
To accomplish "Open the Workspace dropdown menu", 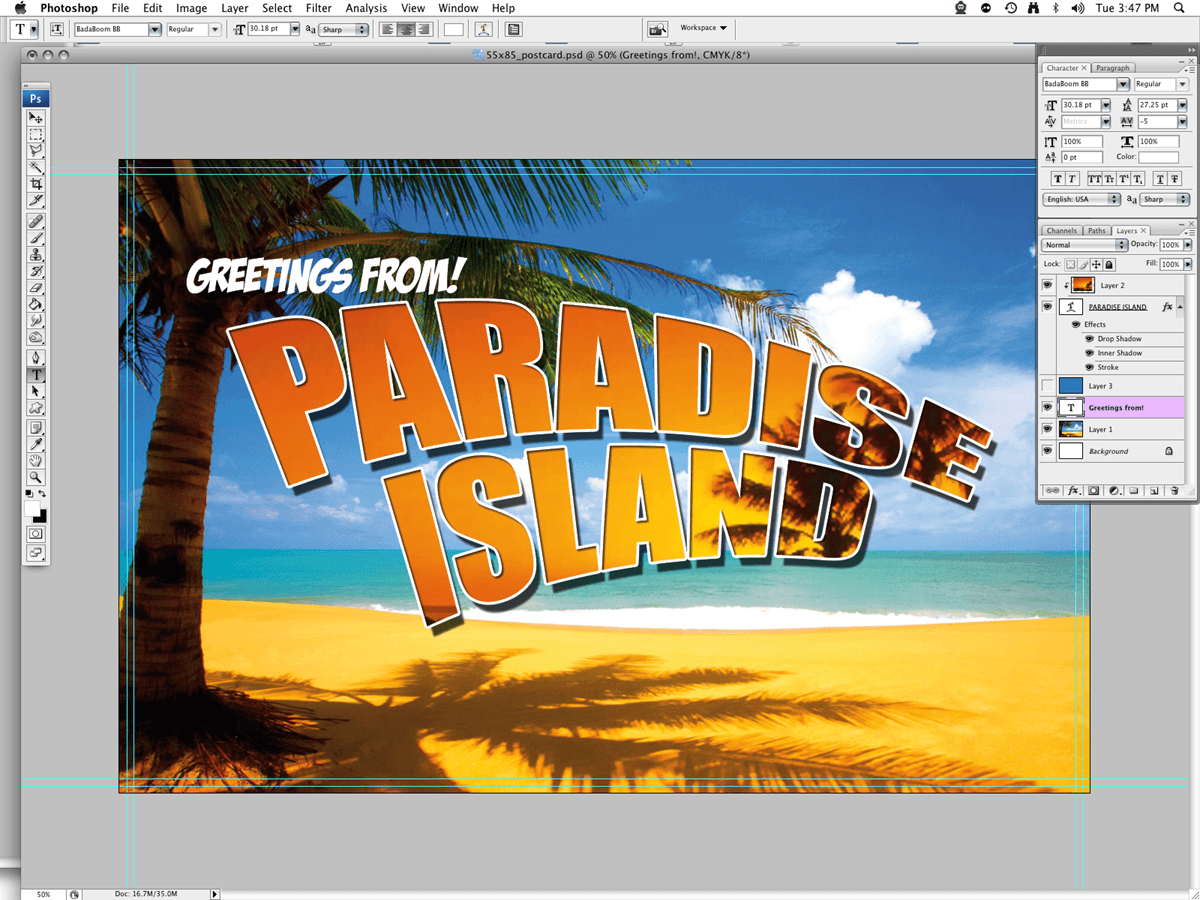I will tap(704, 28).
